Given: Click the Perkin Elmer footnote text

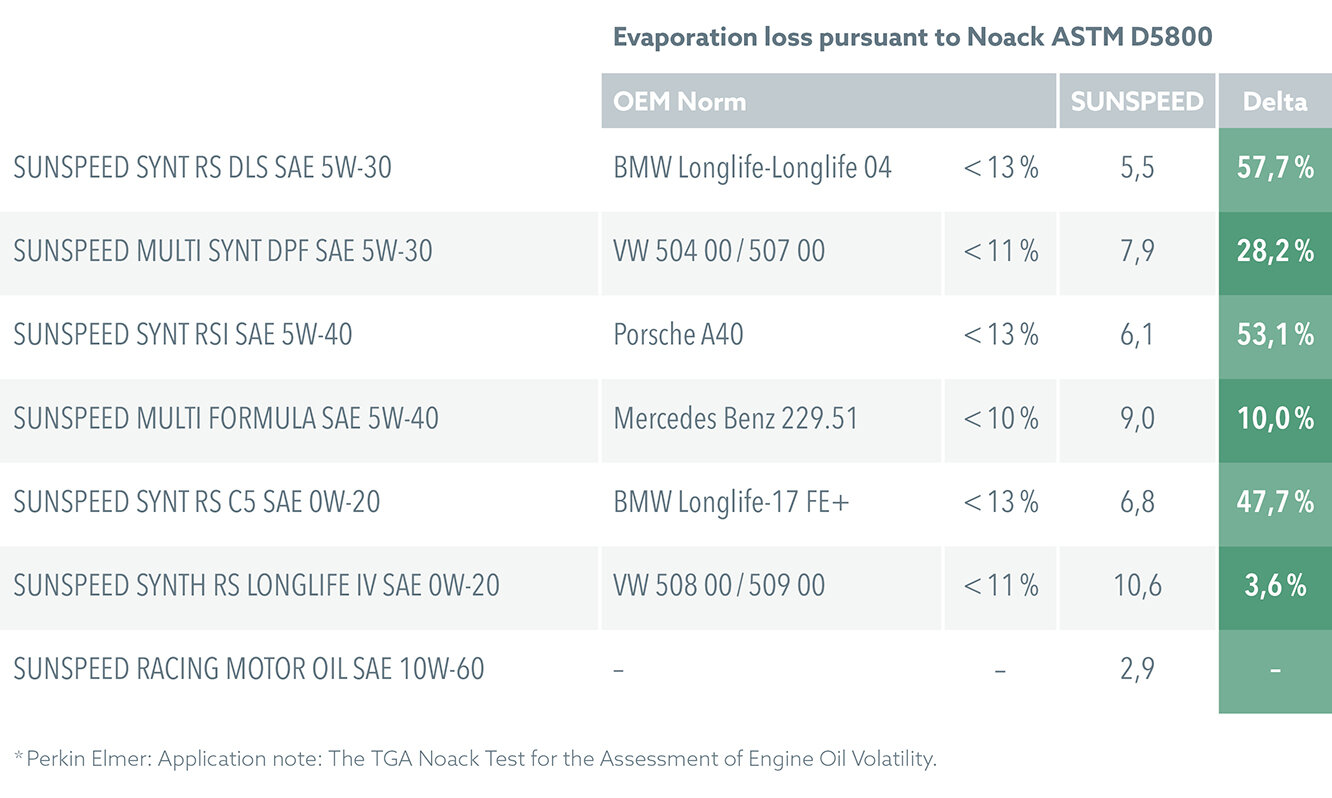Looking at the screenshot, I should (475, 759).
